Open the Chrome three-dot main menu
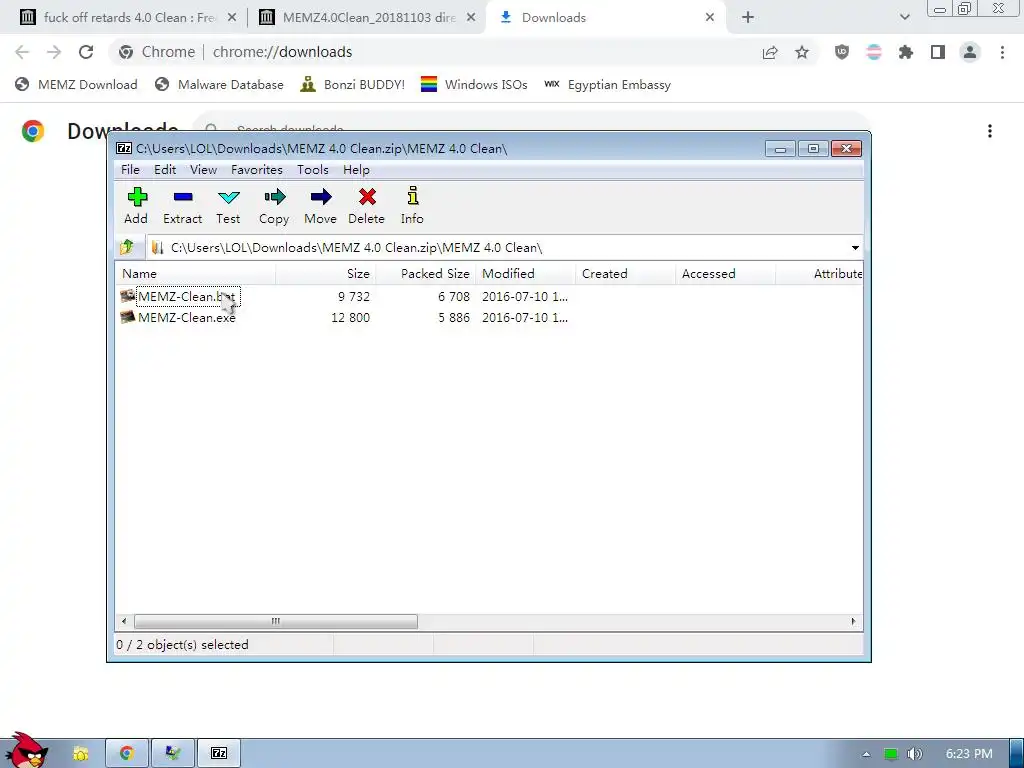Viewport: 1024px width, 768px height. tap(1002, 52)
